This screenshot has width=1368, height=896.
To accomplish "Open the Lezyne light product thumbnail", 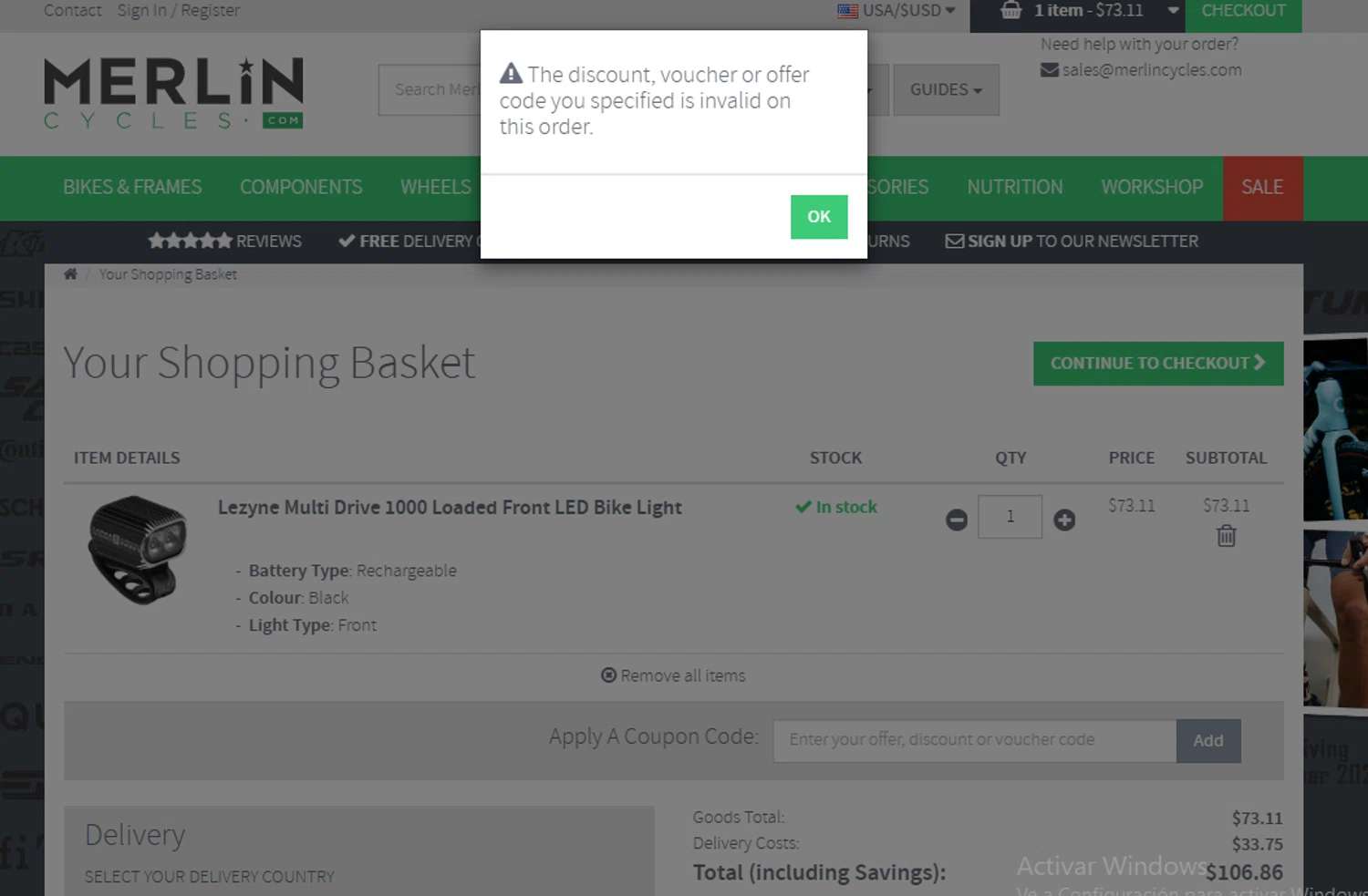I will point(138,550).
